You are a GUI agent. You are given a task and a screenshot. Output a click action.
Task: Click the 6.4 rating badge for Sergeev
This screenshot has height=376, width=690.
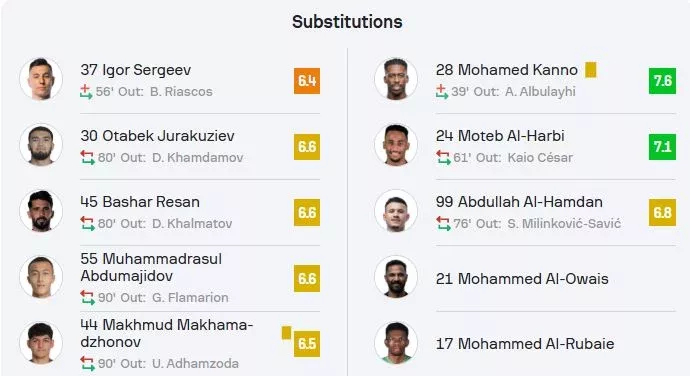[307, 81]
